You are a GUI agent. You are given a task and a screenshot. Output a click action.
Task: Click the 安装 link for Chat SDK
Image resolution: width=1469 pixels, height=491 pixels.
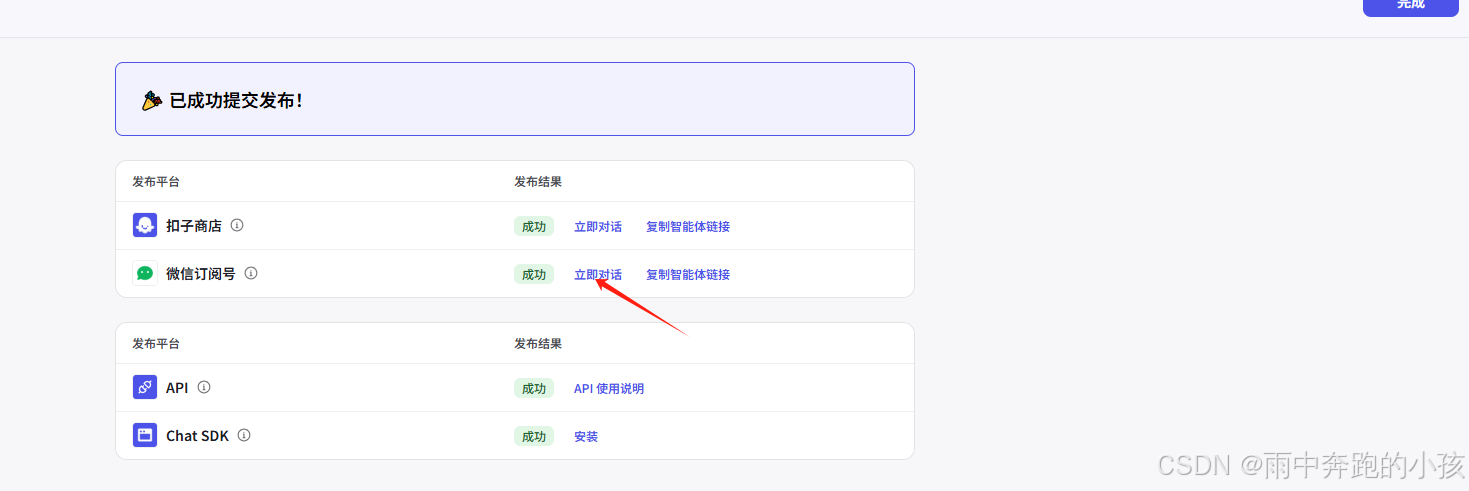[x=586, y=437]
